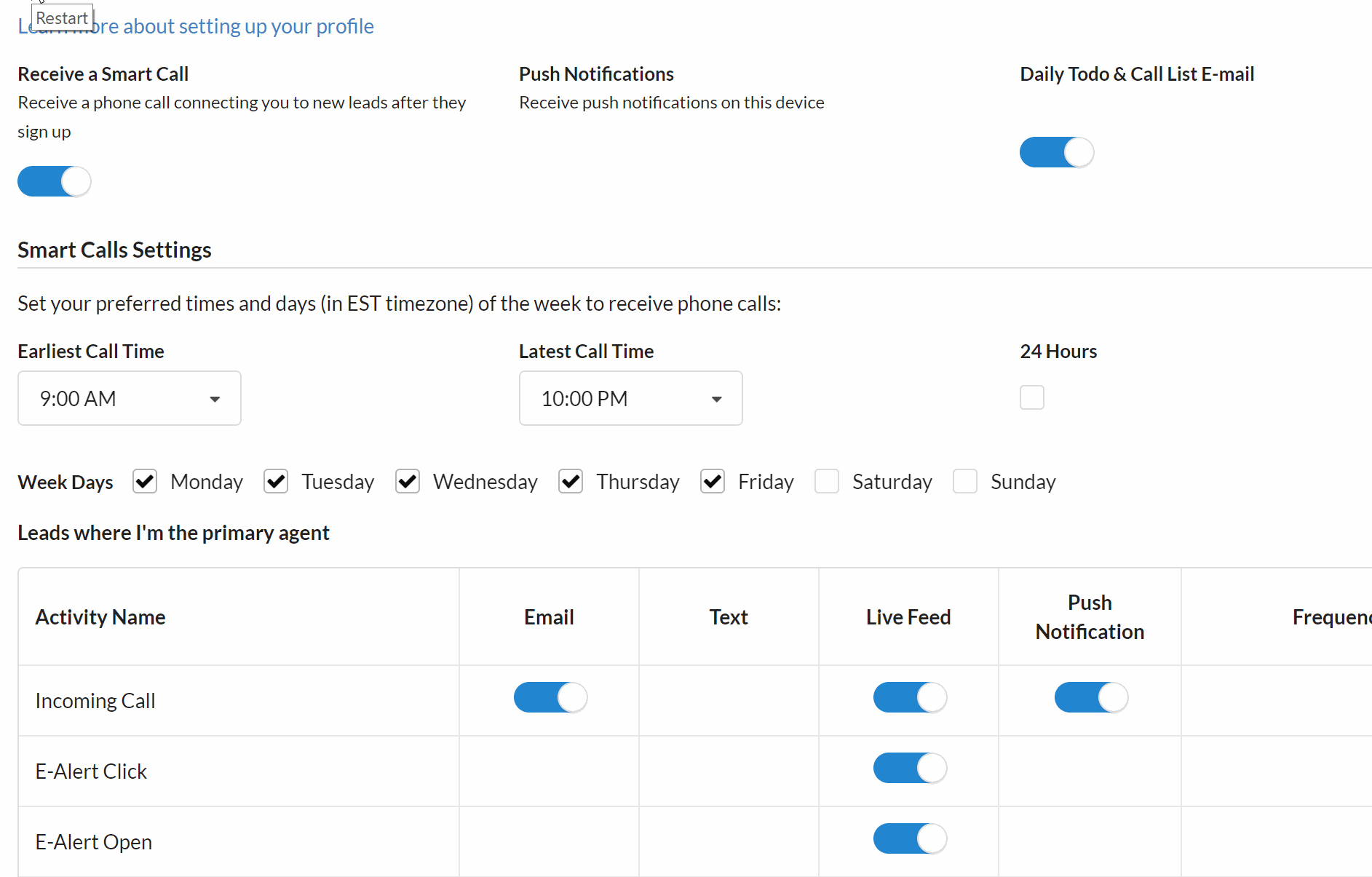
Task: Toggle Live Feed for E-Alert Click
Action: click(x=910, y=768)
